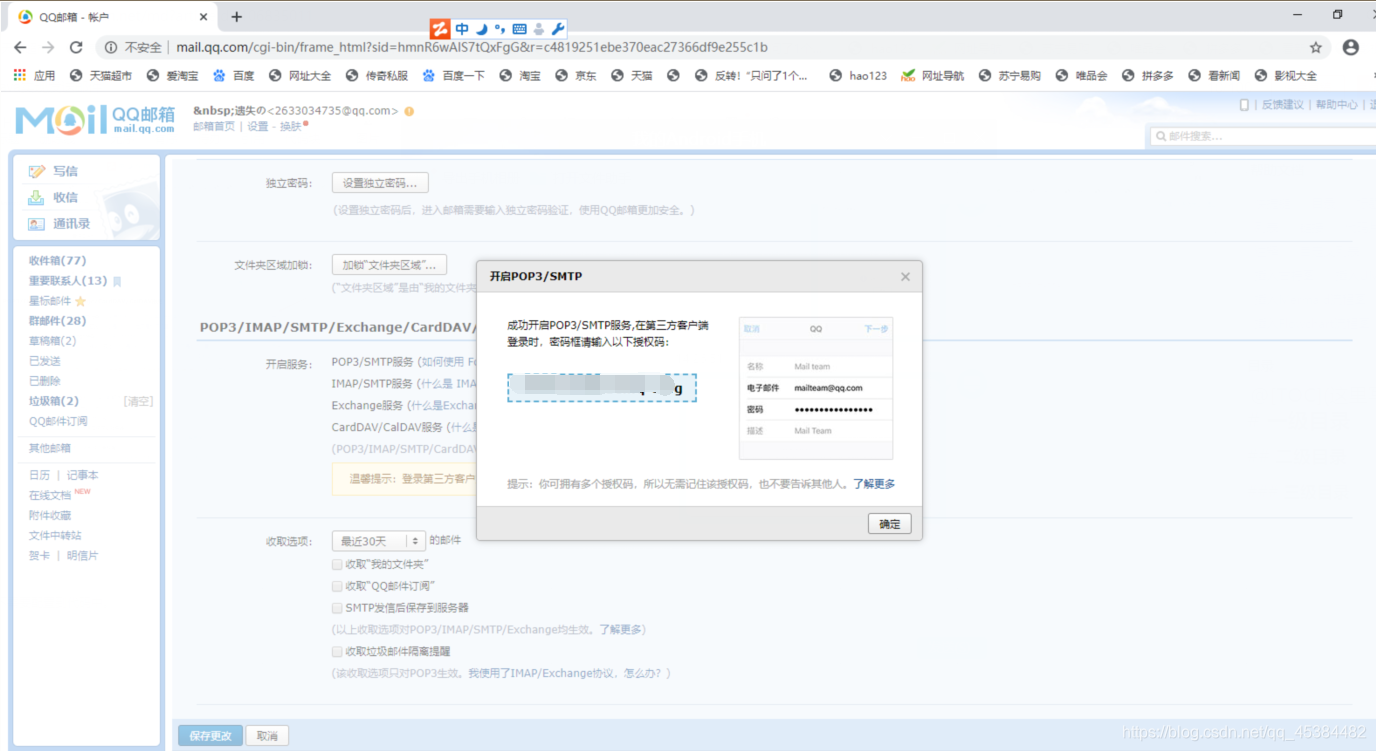Open the browser profile avatar icon
1376x751 pixels.
point(1351,47)
